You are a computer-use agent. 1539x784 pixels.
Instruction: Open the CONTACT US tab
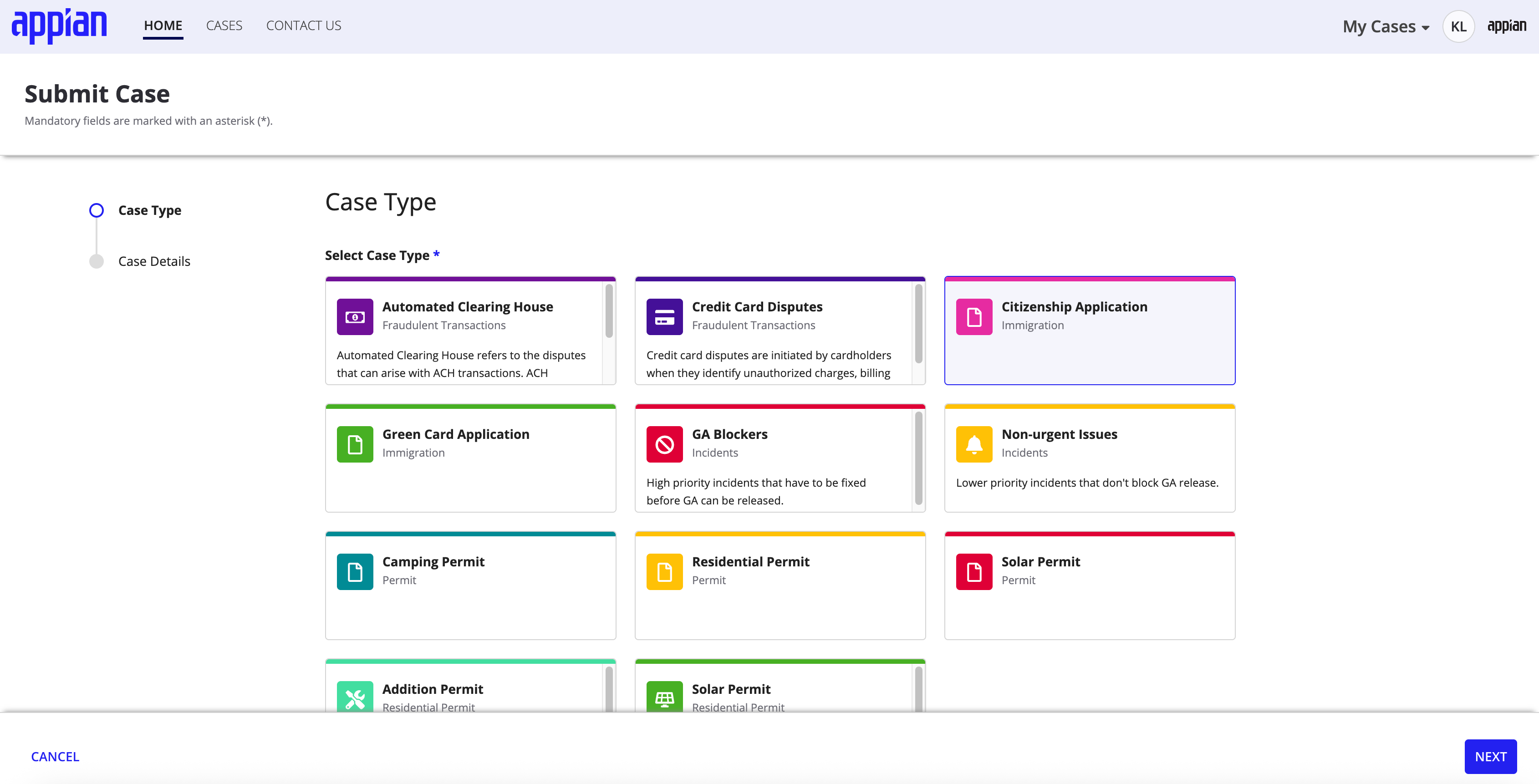[304, 25]
